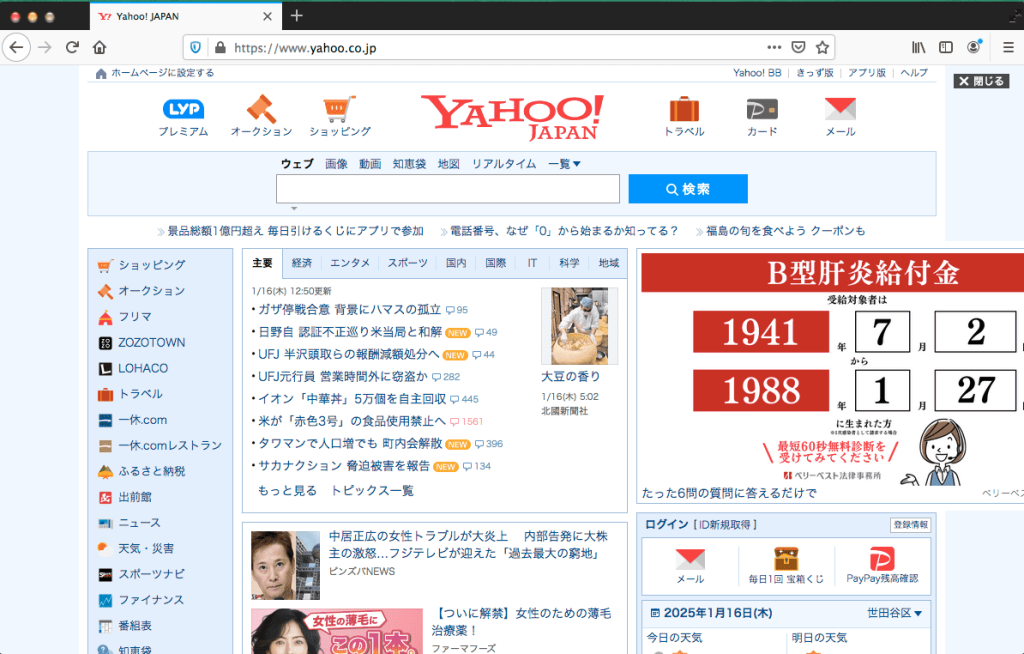Reload the page with the refresh icon
Viewport: 1024px width, 654px height.
coord(72,47)
